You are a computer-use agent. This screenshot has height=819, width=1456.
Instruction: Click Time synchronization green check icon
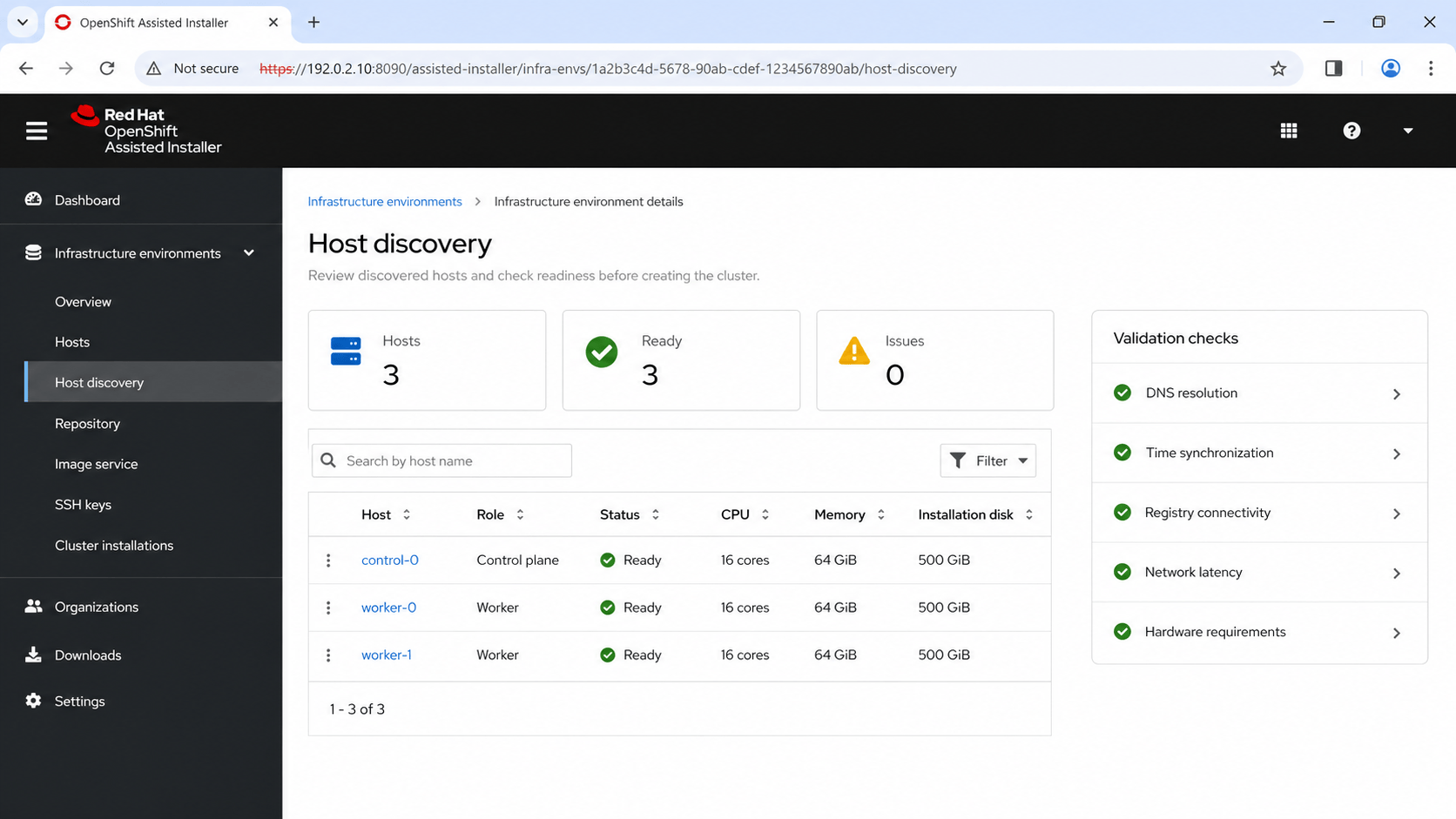click(x=1122, y=453)
